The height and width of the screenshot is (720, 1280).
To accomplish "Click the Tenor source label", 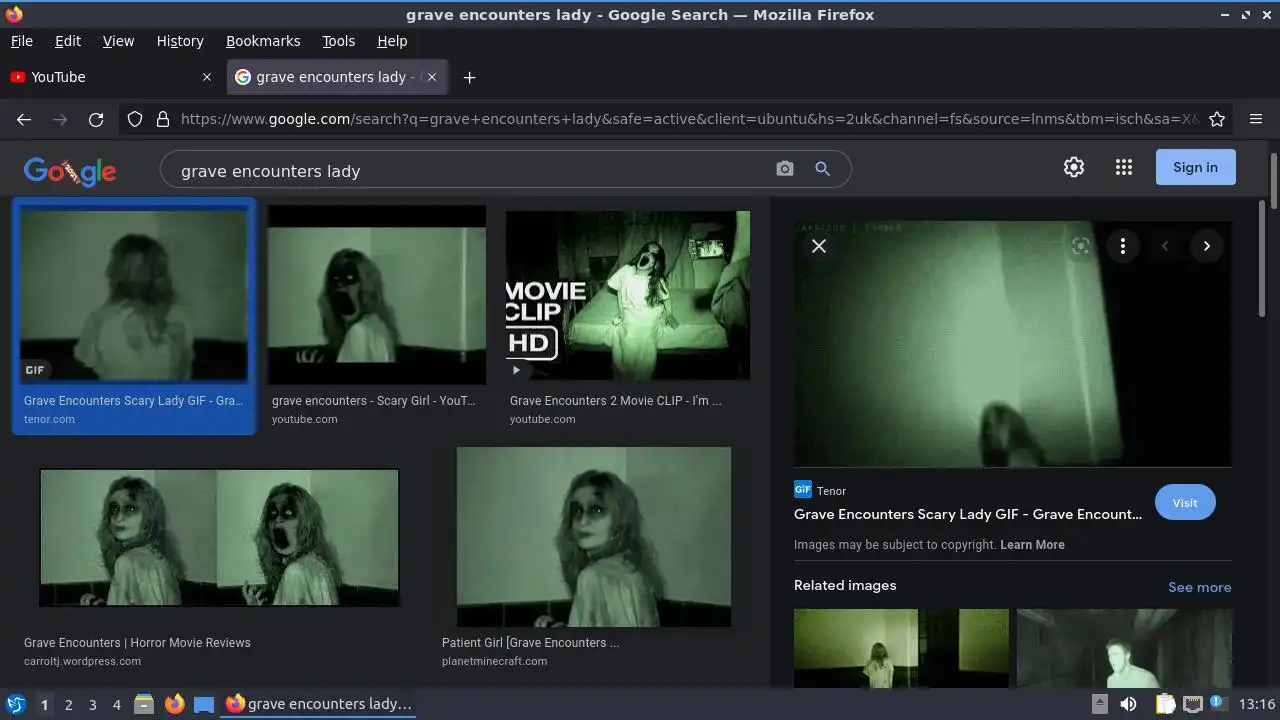I will coord(831,491).
